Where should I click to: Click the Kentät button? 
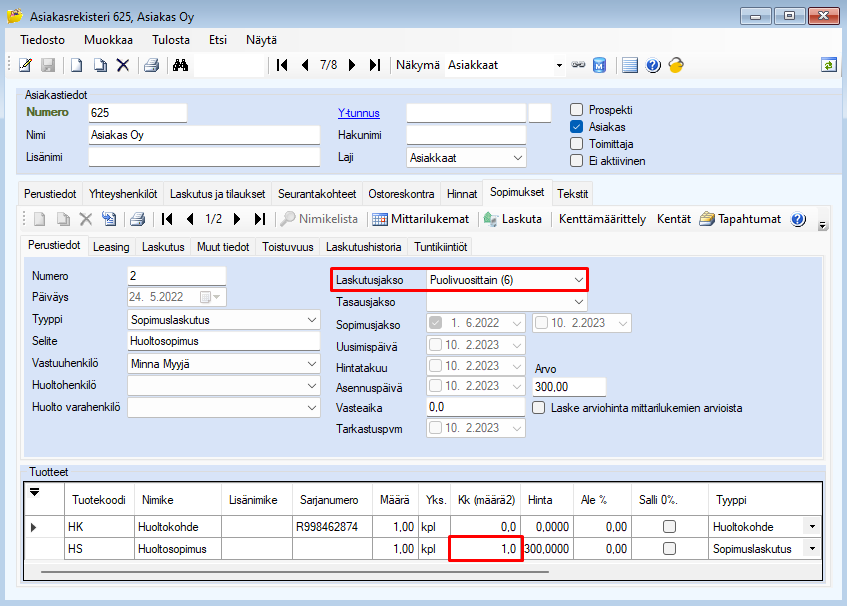[x=674, y=219]
